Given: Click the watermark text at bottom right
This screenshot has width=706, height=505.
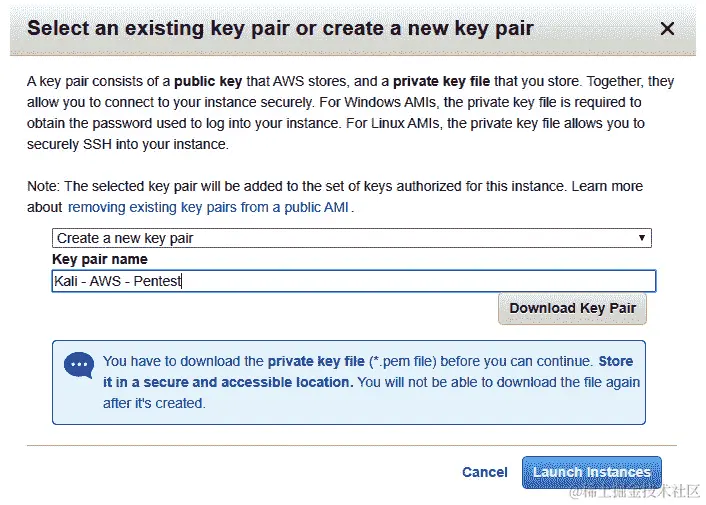Looking at the screenshot, I should [x=635, y=491].
